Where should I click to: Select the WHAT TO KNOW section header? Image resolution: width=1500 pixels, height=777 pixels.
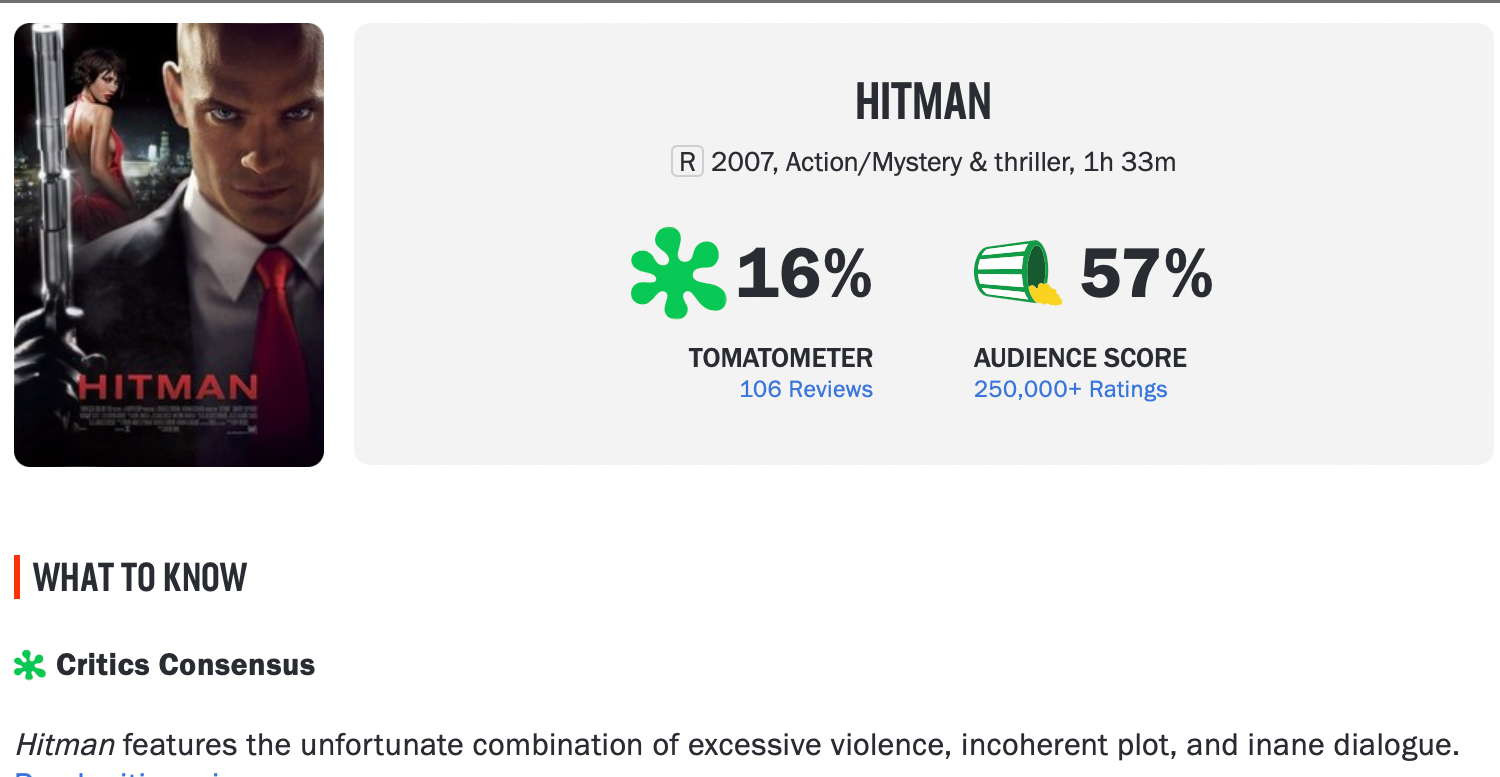click(x=140, y=577)
